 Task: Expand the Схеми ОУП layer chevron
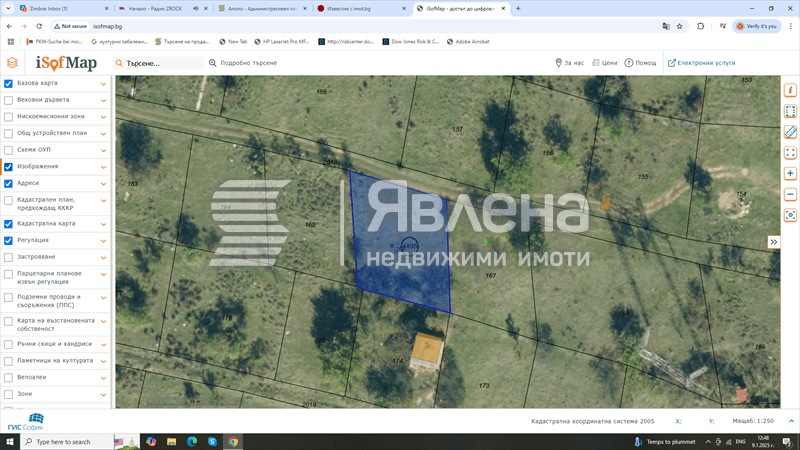(x=103, y=151)
